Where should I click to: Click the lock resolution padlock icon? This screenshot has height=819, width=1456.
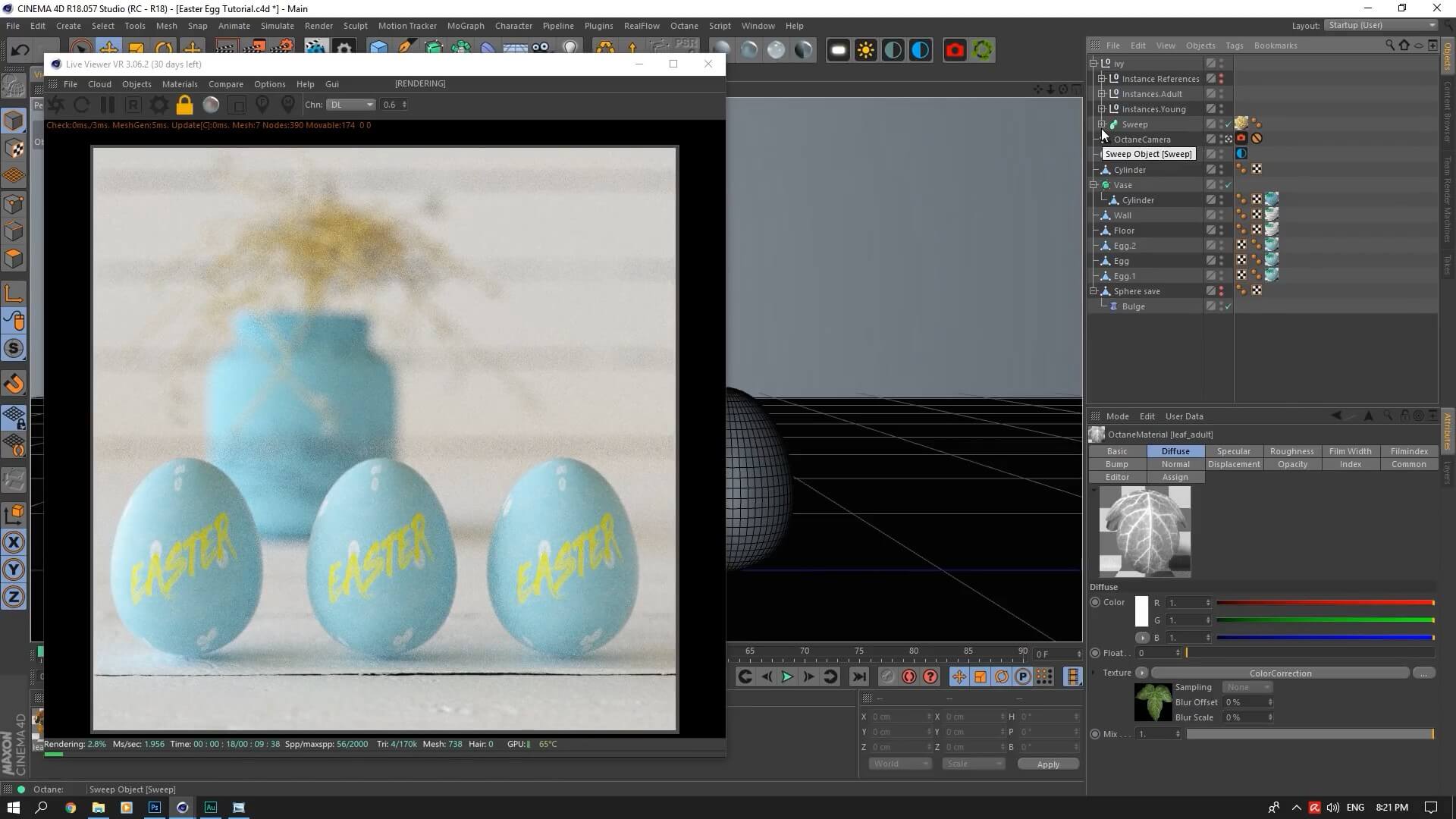pos(184,105)
